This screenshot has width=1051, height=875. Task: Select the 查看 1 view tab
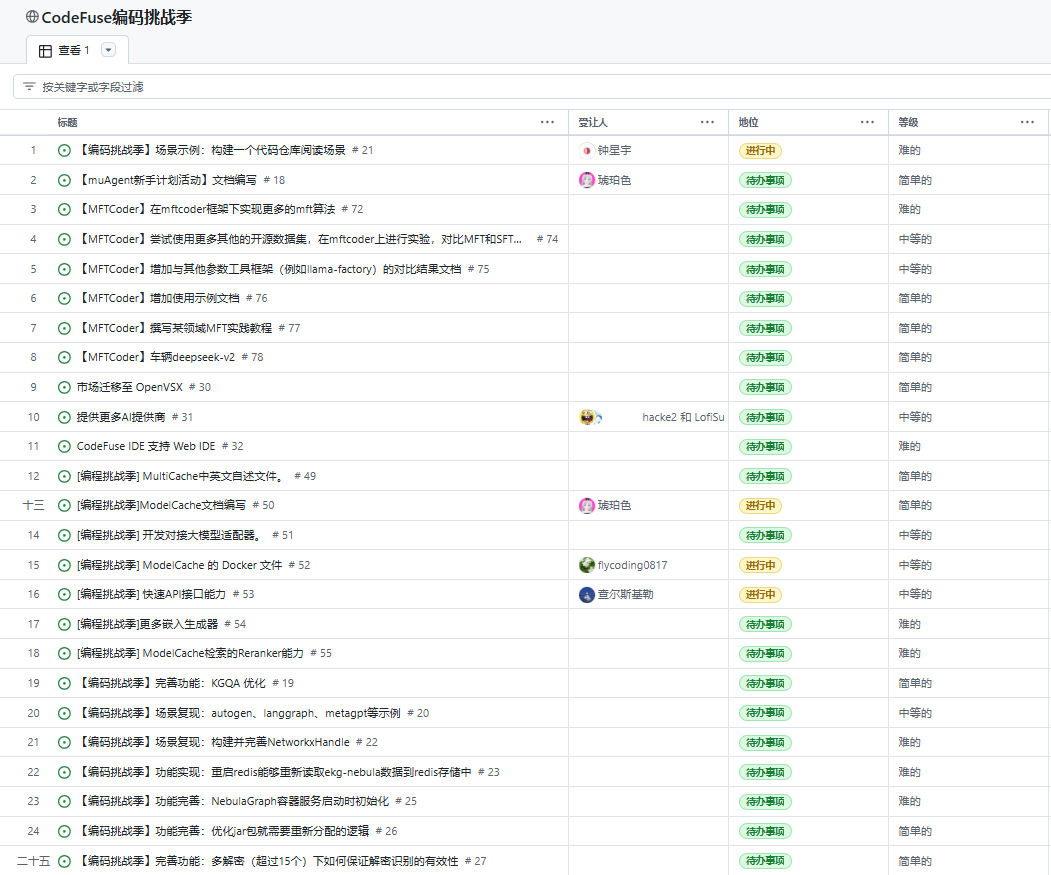pyautogui.click(x=77, y=50)
